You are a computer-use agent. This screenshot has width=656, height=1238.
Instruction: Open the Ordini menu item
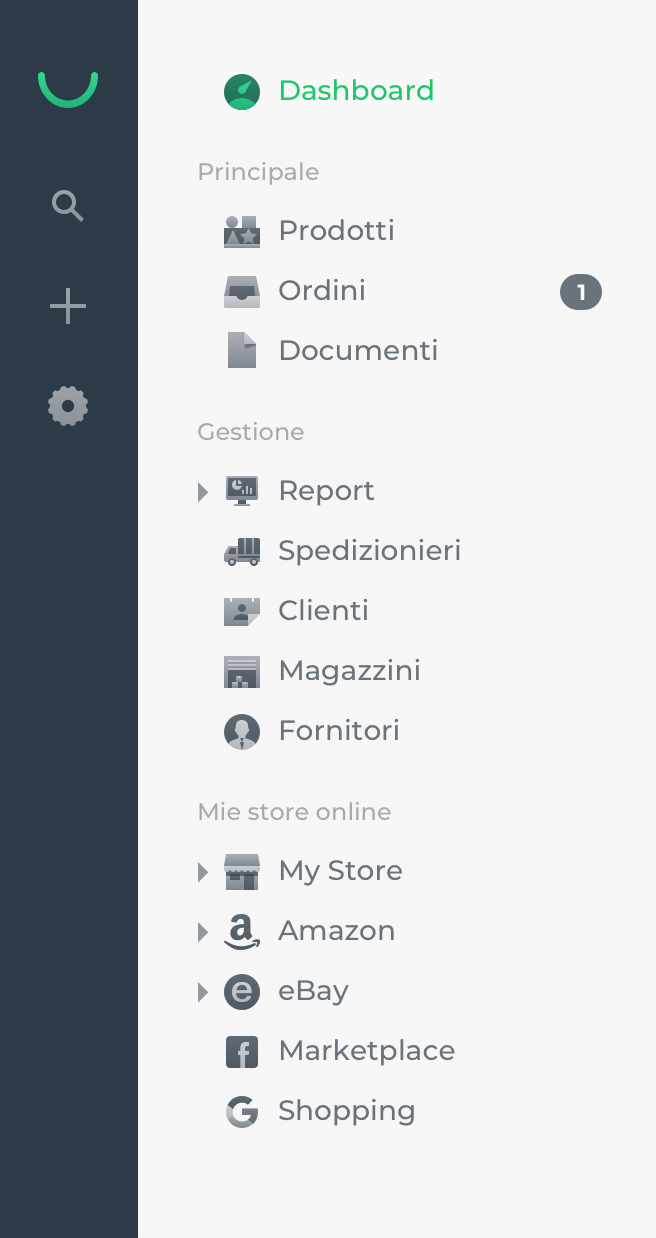coord(322,291)
